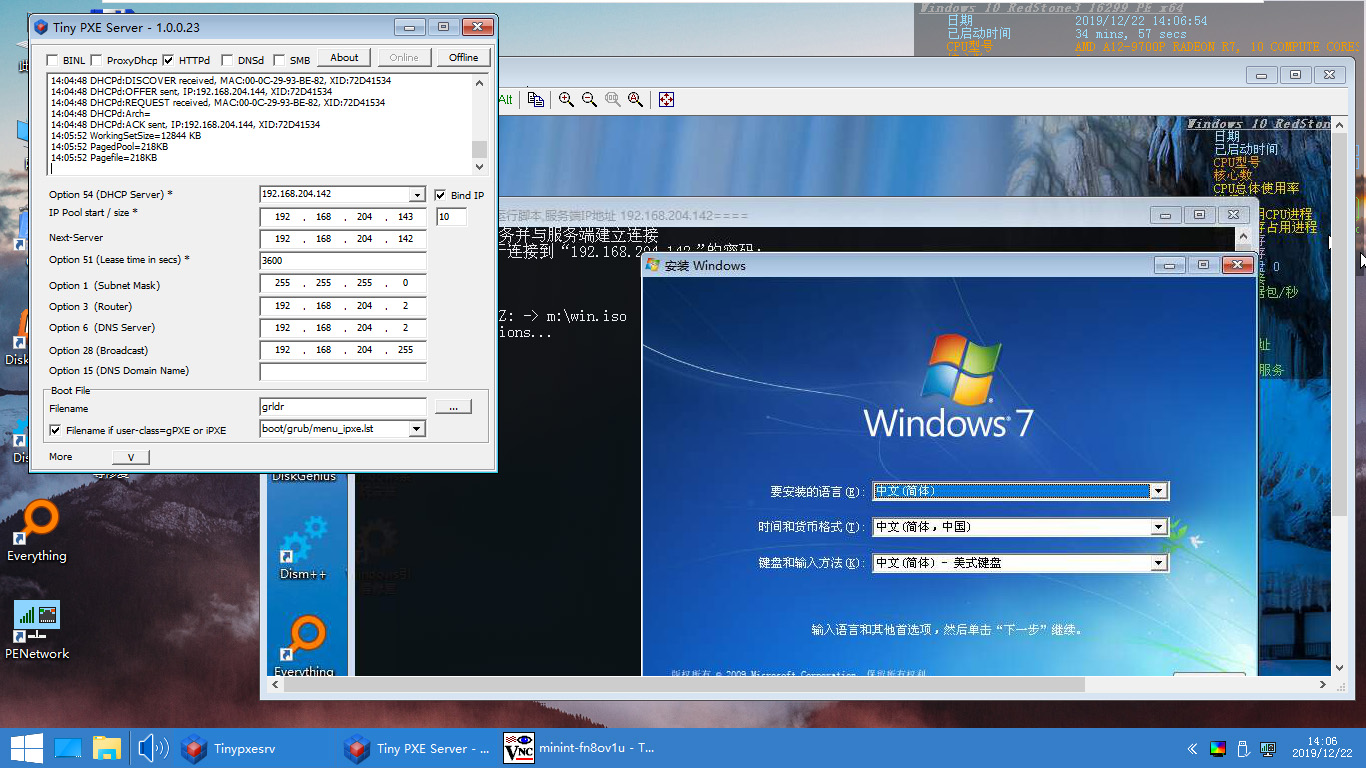This screenshot has width=1366, height=768.
Task: Toggle the ProxyDhcp checkbox
Action: tap(97, 60)
